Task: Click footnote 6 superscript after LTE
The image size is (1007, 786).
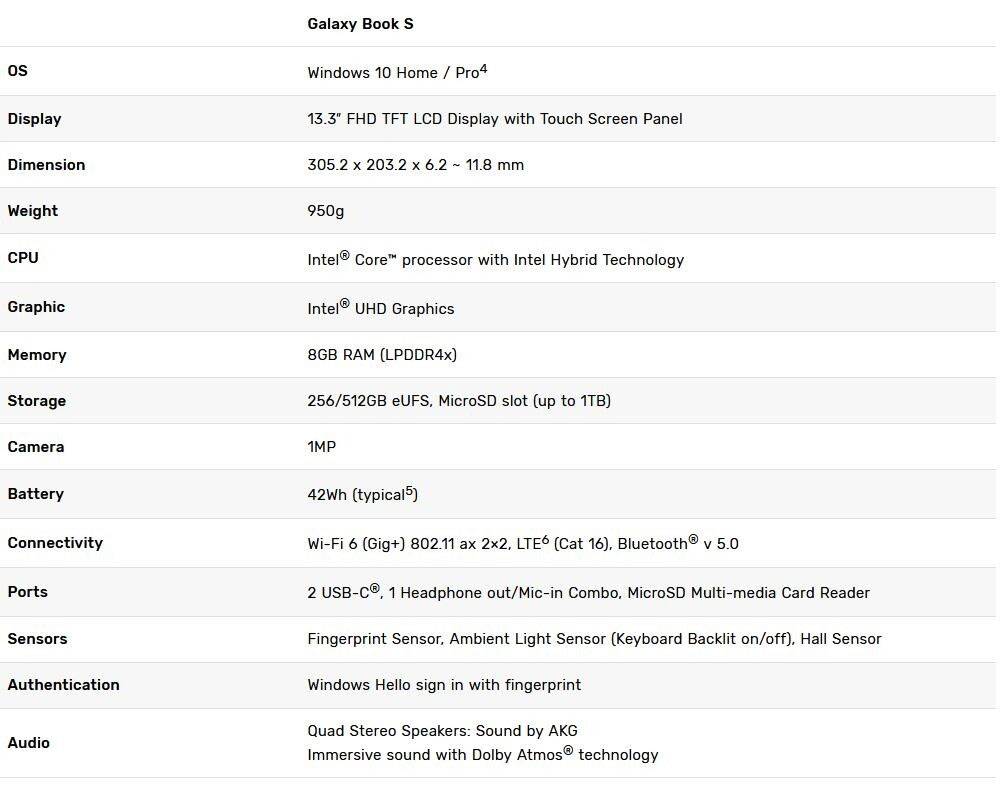Action: 545,539
